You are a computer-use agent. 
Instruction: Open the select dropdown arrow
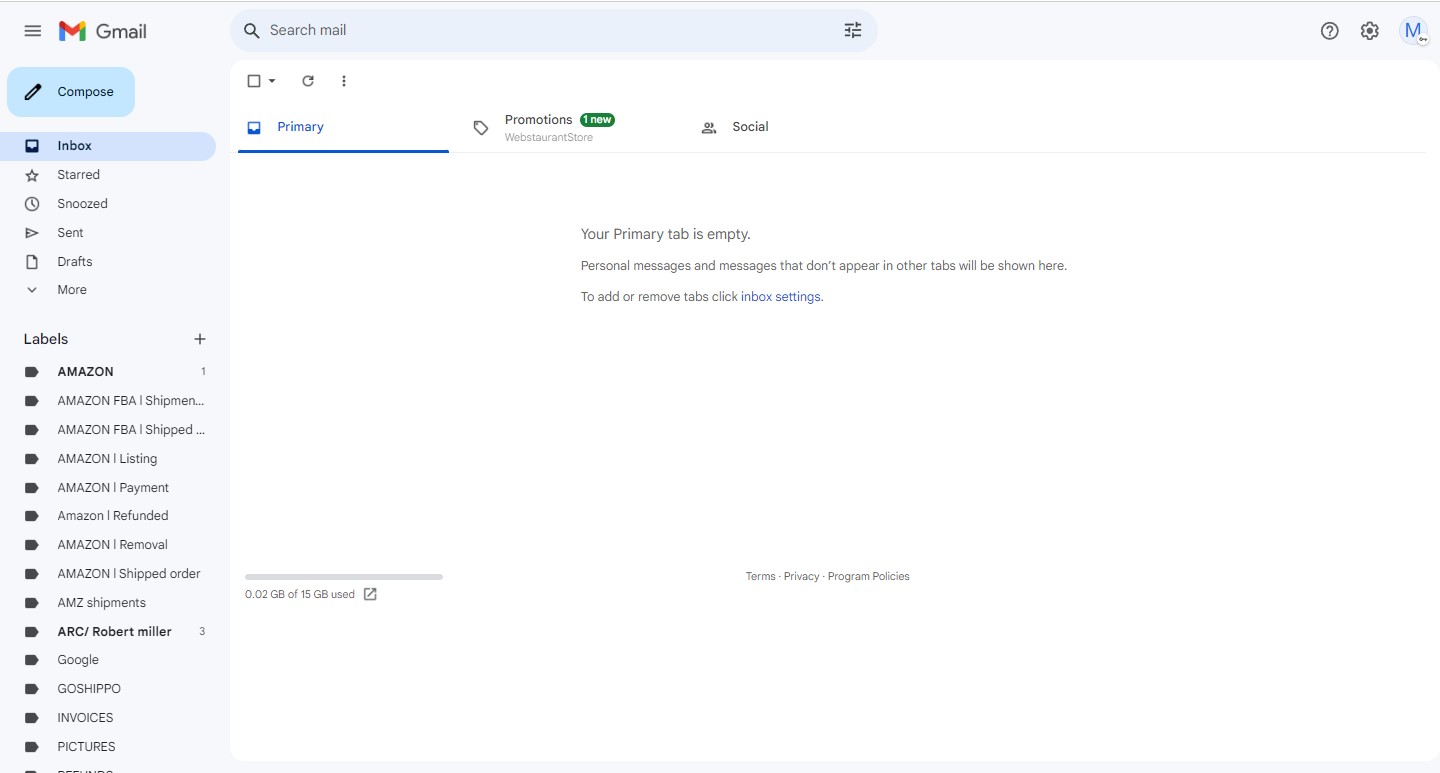click(x=272, y=81)
